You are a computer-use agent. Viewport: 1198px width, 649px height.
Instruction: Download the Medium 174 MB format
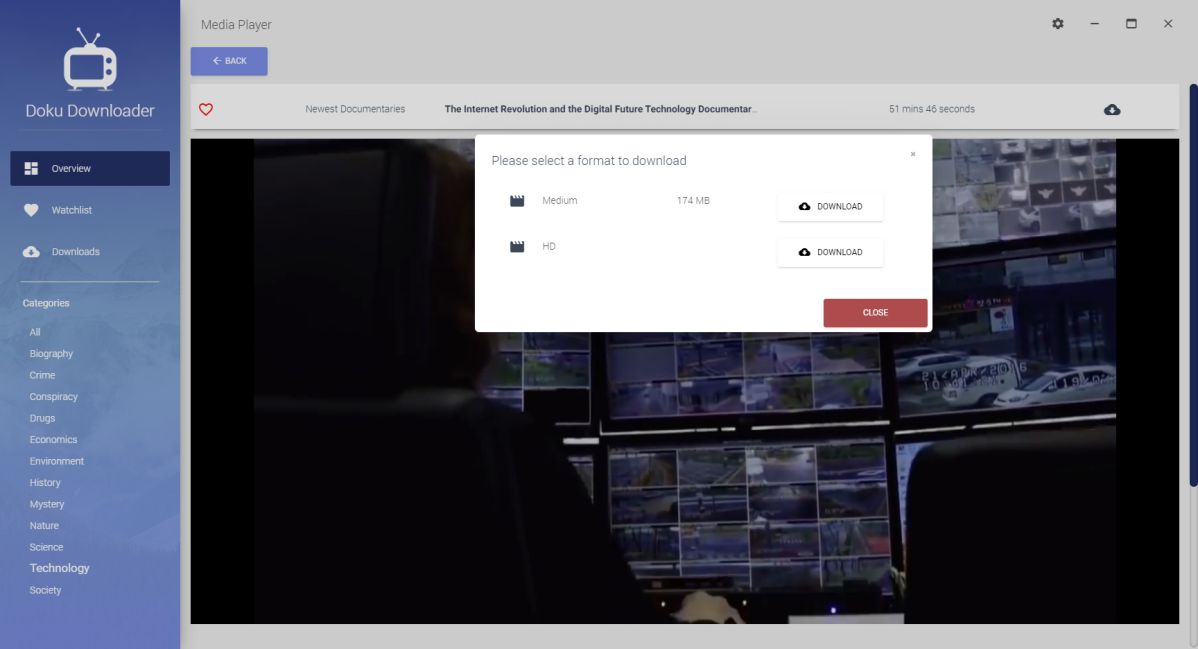click(x=830, y=207)
